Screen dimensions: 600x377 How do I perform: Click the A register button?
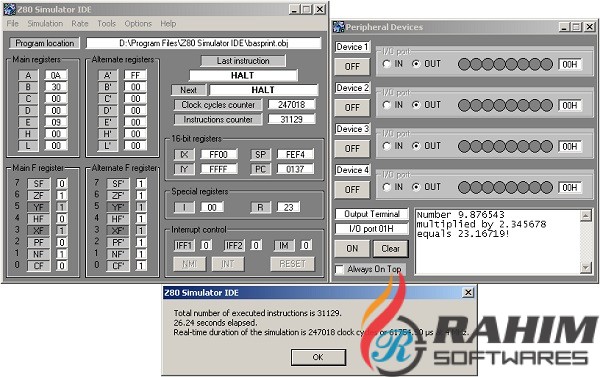[28, 75]
